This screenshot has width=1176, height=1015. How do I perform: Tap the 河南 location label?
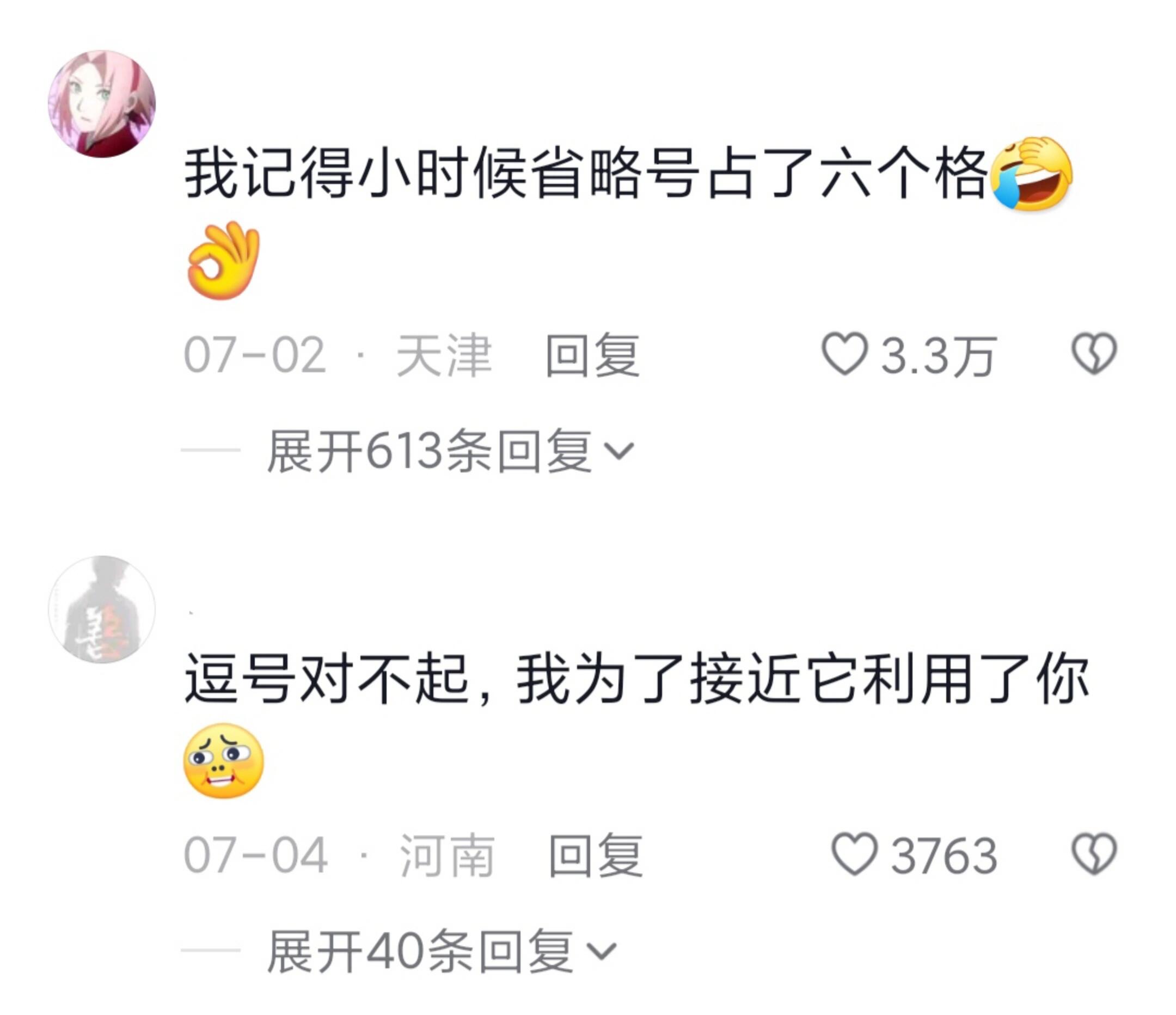pyautogui.click(x=447, y=855)
